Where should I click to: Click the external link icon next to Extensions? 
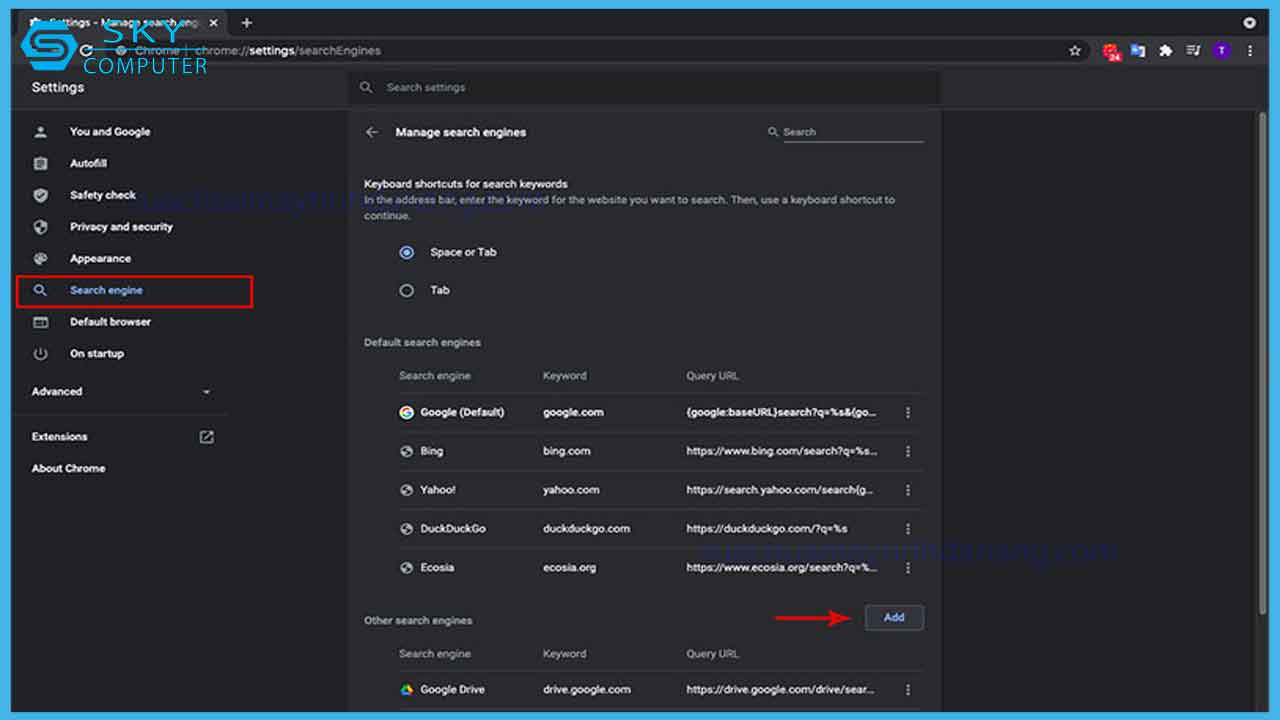click(x=206, y=437)
